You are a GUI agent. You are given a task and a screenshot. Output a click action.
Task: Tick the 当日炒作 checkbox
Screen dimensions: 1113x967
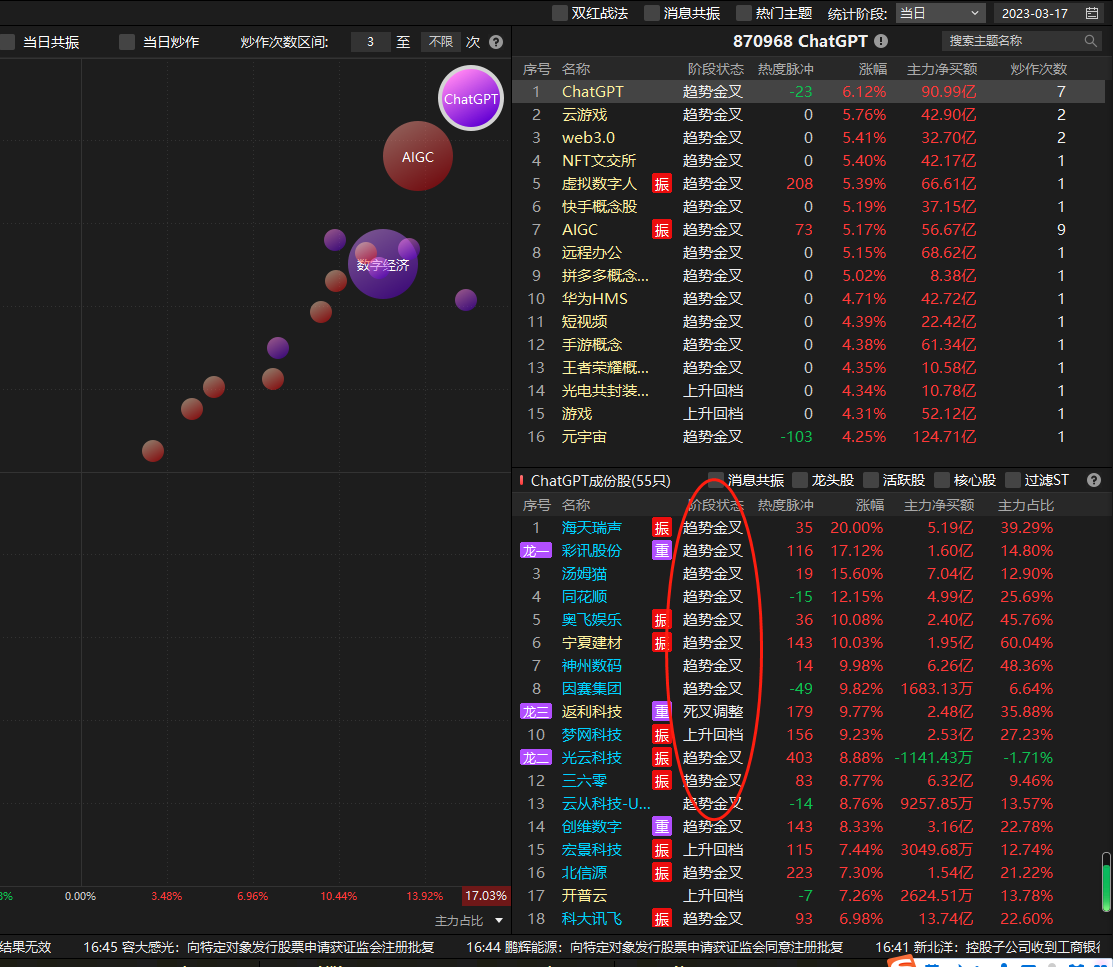(x=127, y=42)
